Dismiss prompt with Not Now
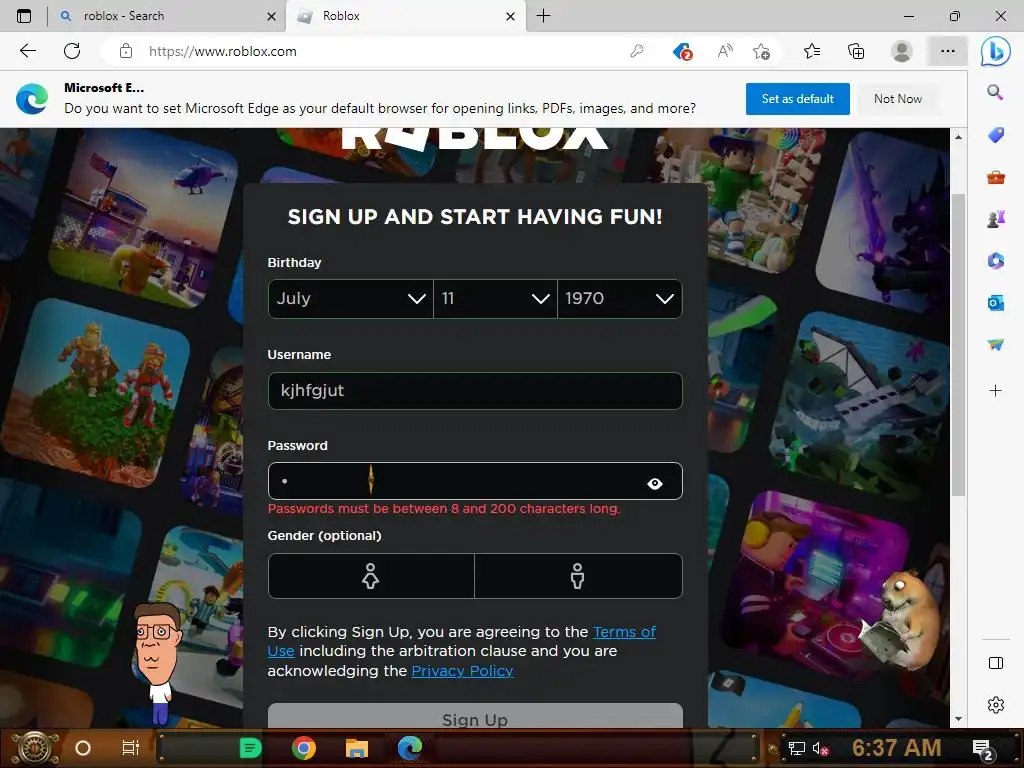 point(898,99)
